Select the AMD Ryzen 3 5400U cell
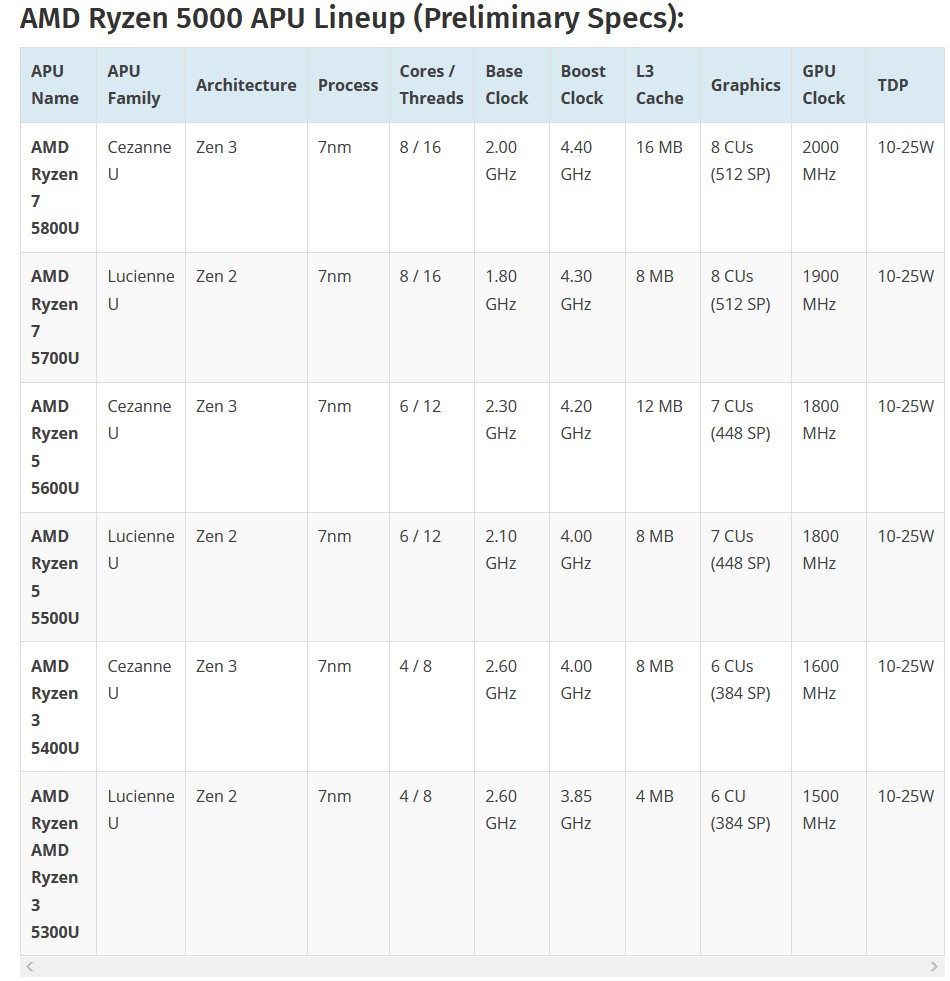This screenshot has width=950, height=981. pos(58,707)
